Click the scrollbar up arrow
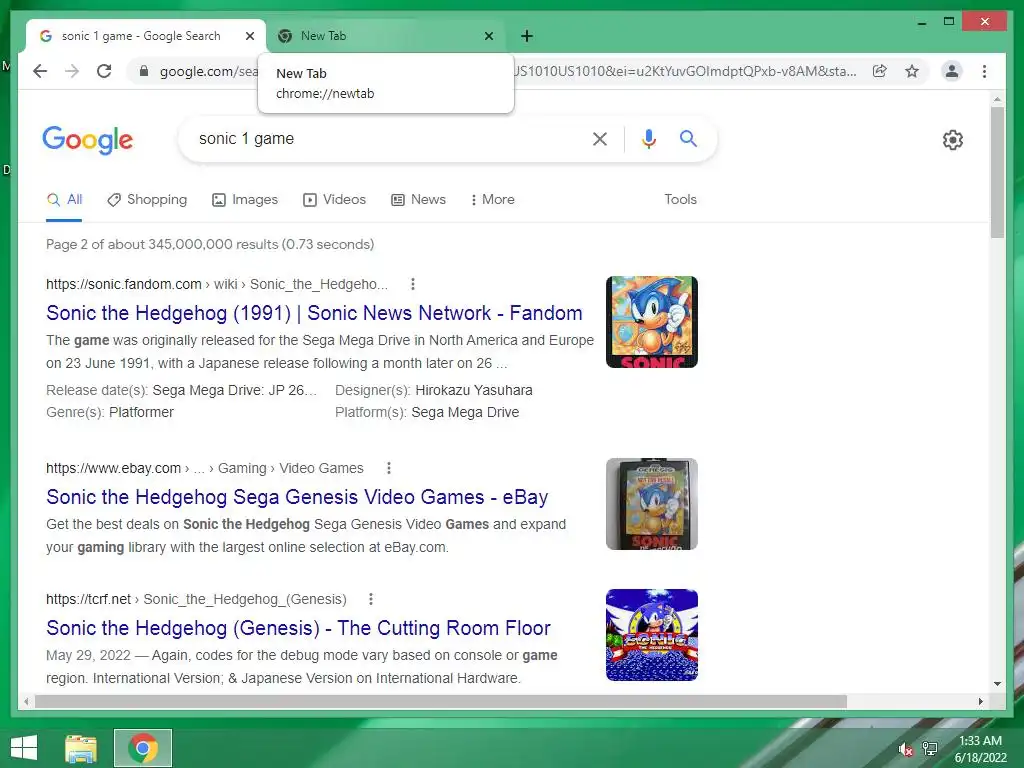This screenshot has height=768, width=1024. click(x=997, y=99)
